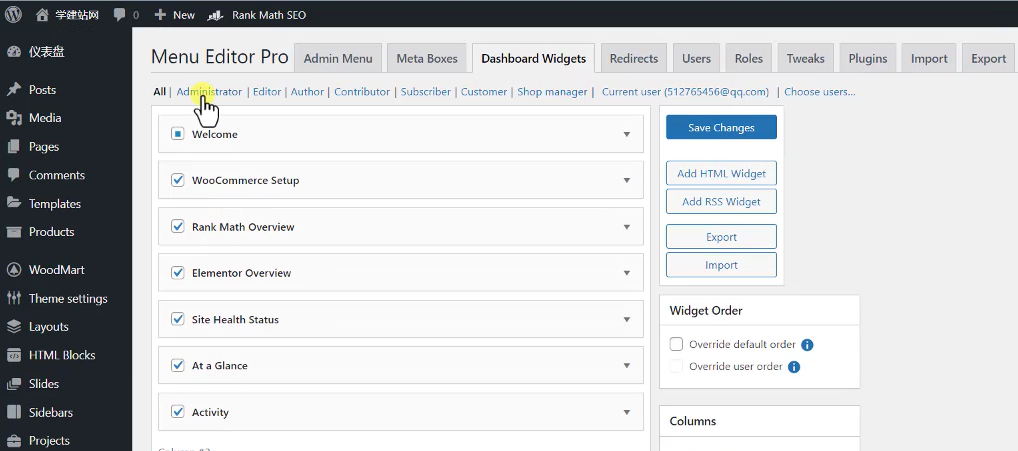Click the Slides icon in sidebar
Viewport: 1018px width, 451px height.
click(14, 384)
